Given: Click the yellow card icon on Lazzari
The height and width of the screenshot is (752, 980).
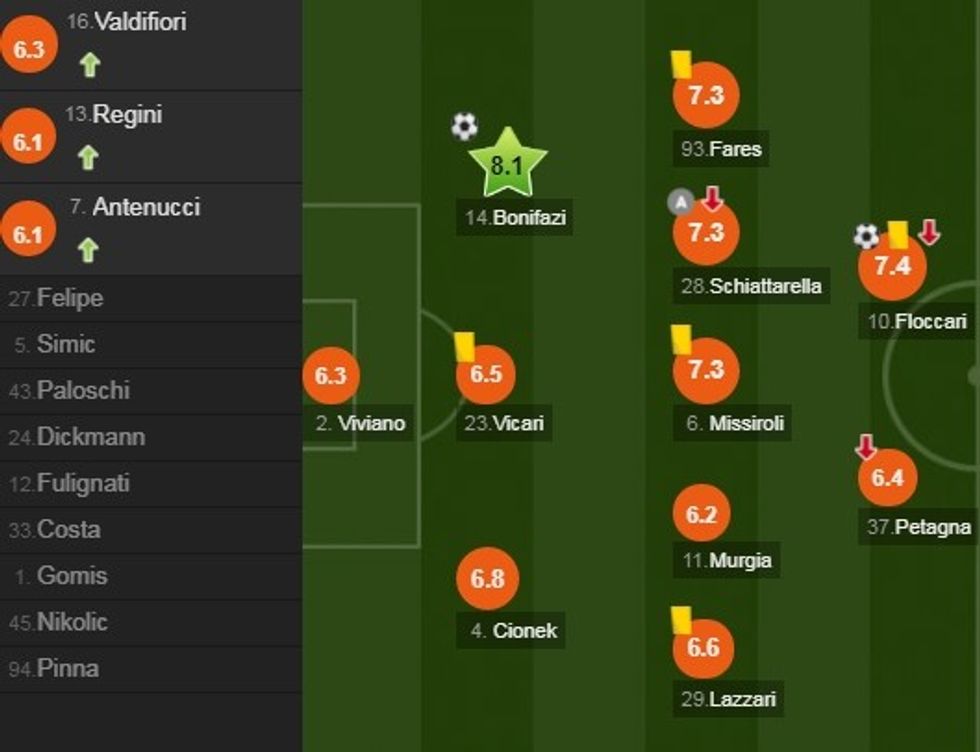Looking at the screenshot, I should coord(682,619).
